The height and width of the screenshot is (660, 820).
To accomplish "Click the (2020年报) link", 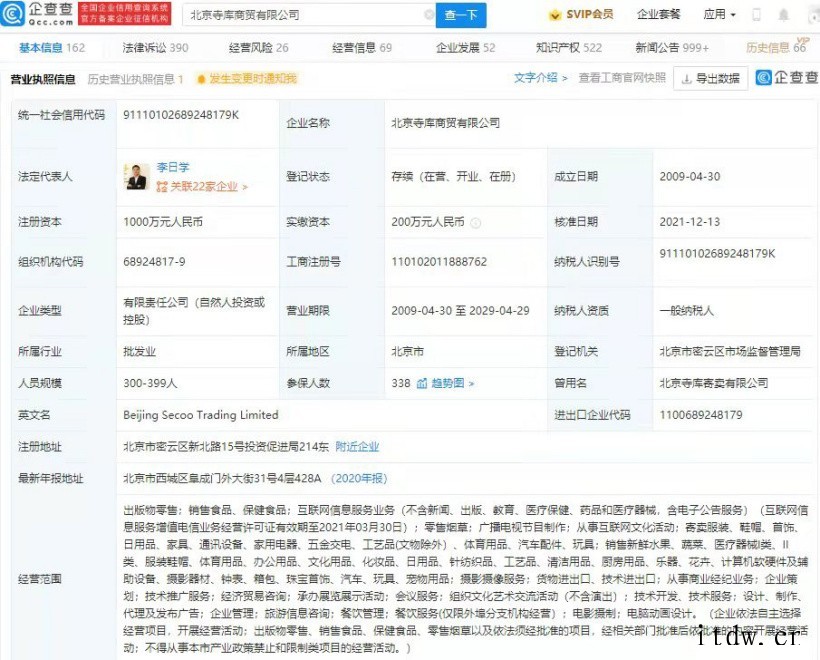I will [x=359, y=478].
